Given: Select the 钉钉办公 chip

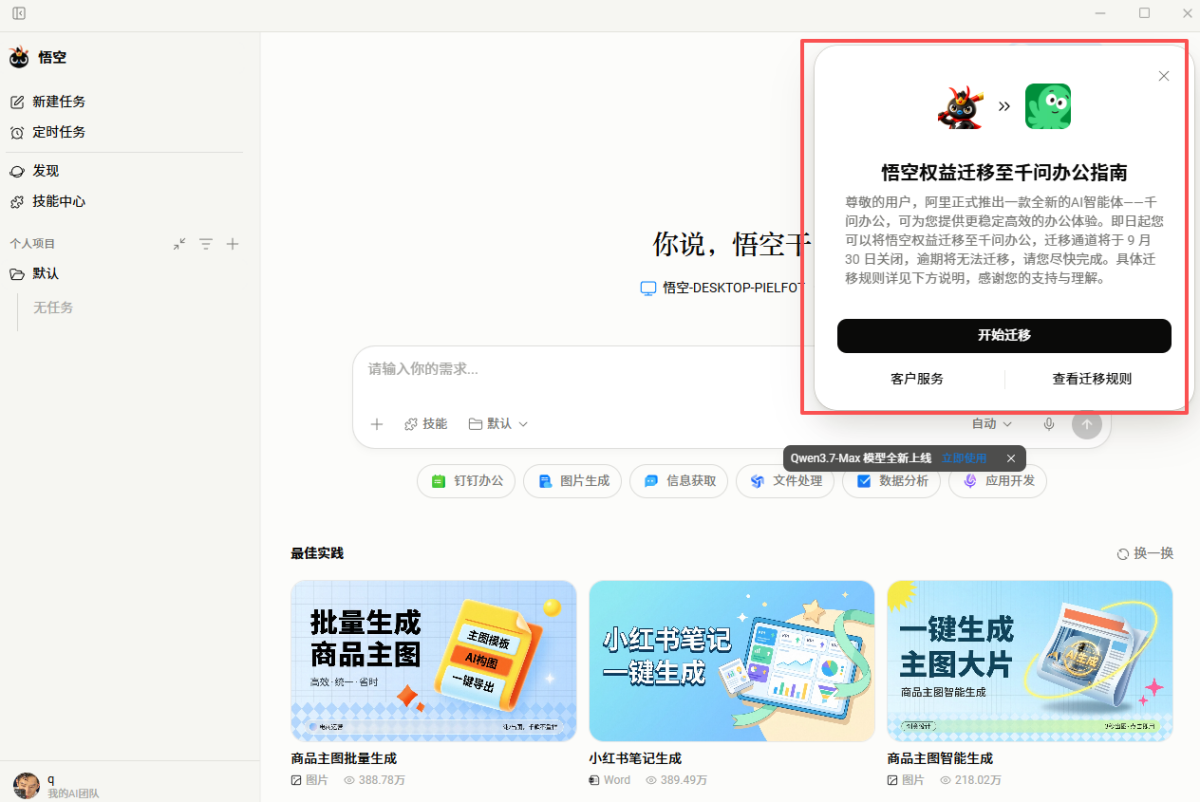Looking at the screenshot, I should pos(467,481).
